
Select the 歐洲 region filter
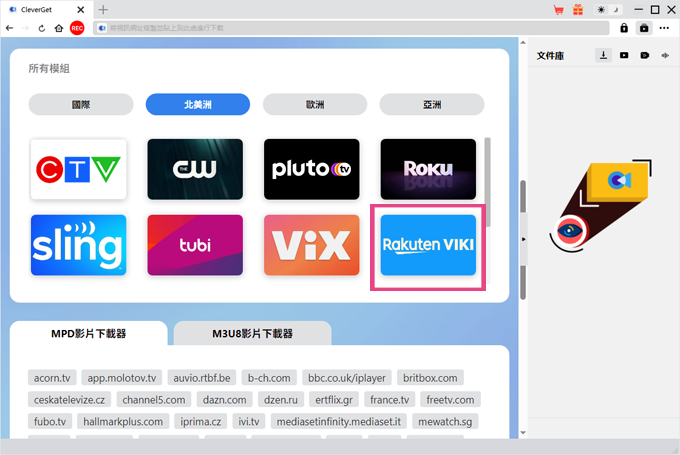pyautogui.click(x=315, y=105)
